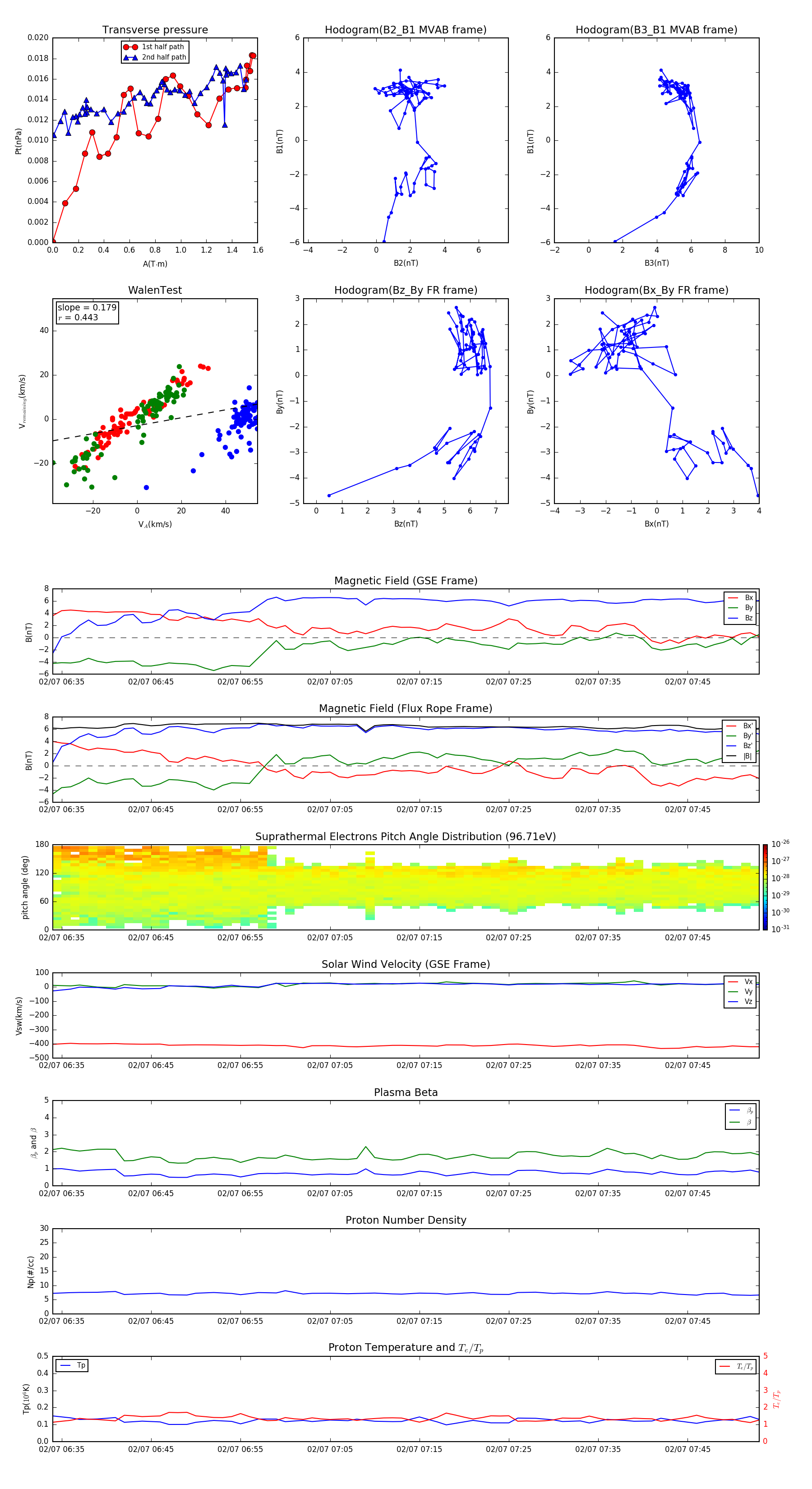Click the "10^-26" colorbar tick label
This screenshot has width=812, height=1489.
point(780,844)
